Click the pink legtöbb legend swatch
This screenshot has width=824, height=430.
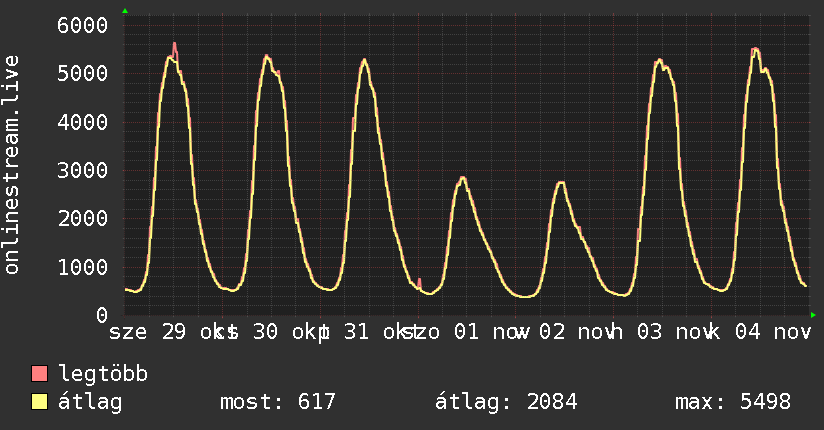(x=39, y=373)
